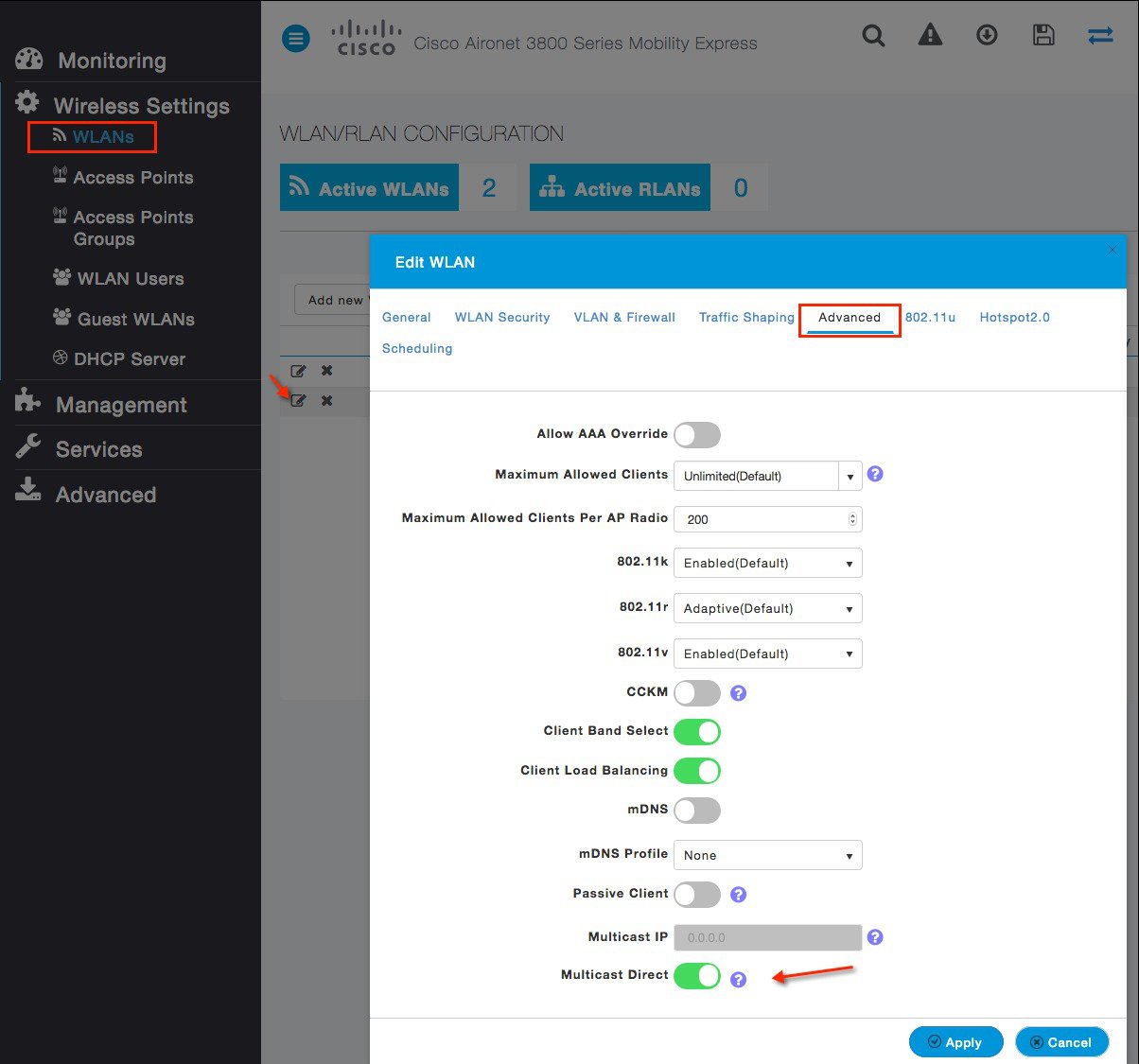The image size is (1139, 1064).
Task: Click Maximum Allowed Clients Per AP Radio field
Action: point(767,519)
